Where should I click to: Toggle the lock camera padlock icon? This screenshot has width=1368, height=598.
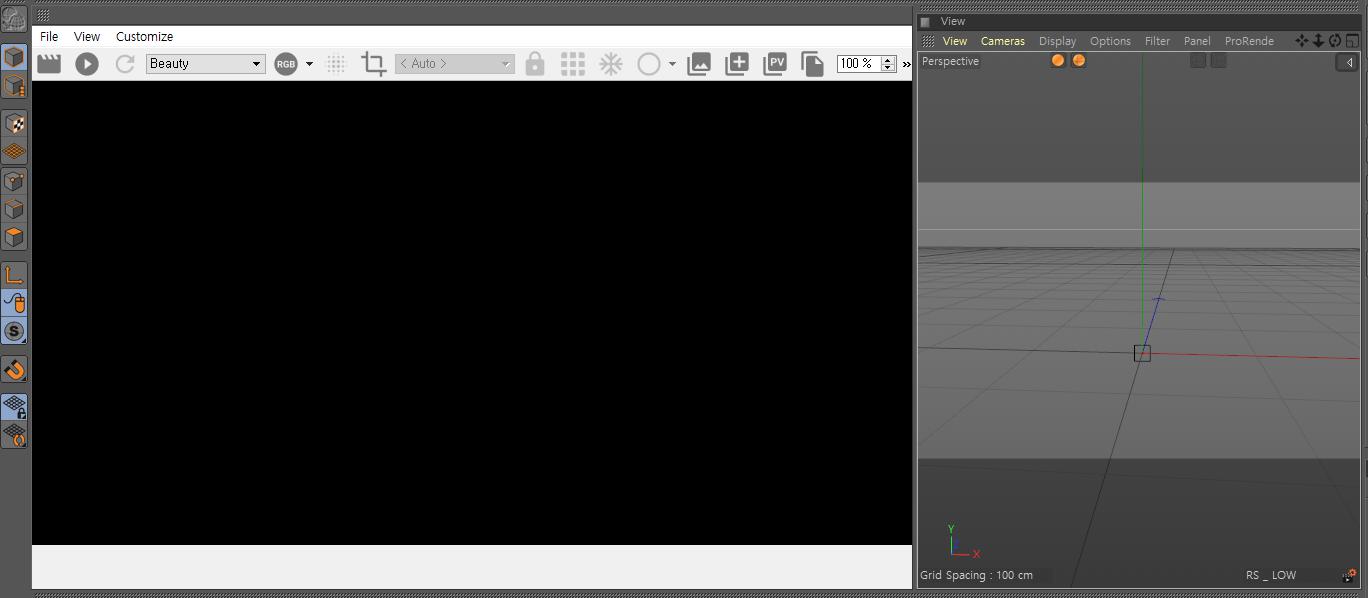coord(535,64)
